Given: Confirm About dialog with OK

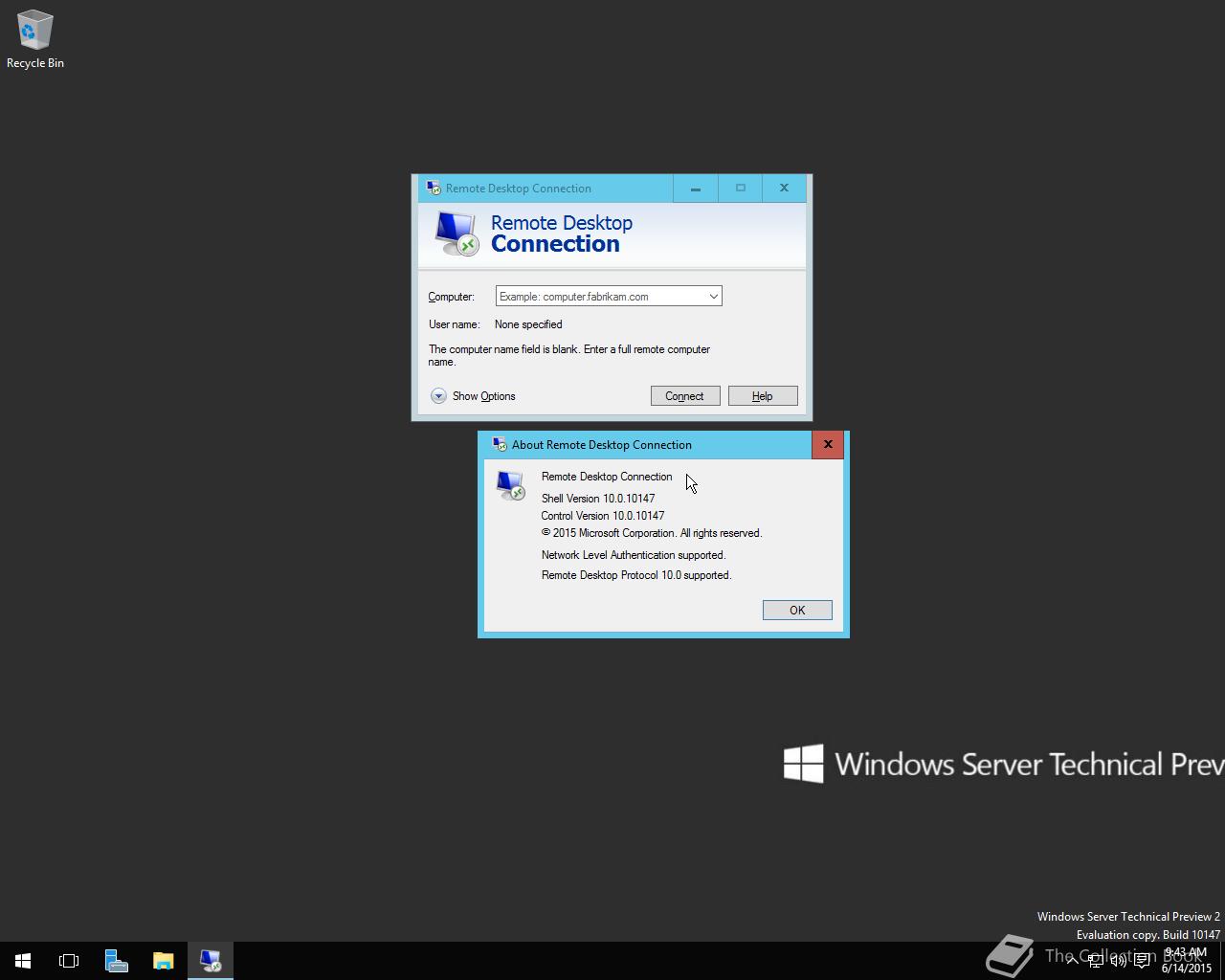Looking at the screenshot, I should pyautogui.click(x=797, y=611).
